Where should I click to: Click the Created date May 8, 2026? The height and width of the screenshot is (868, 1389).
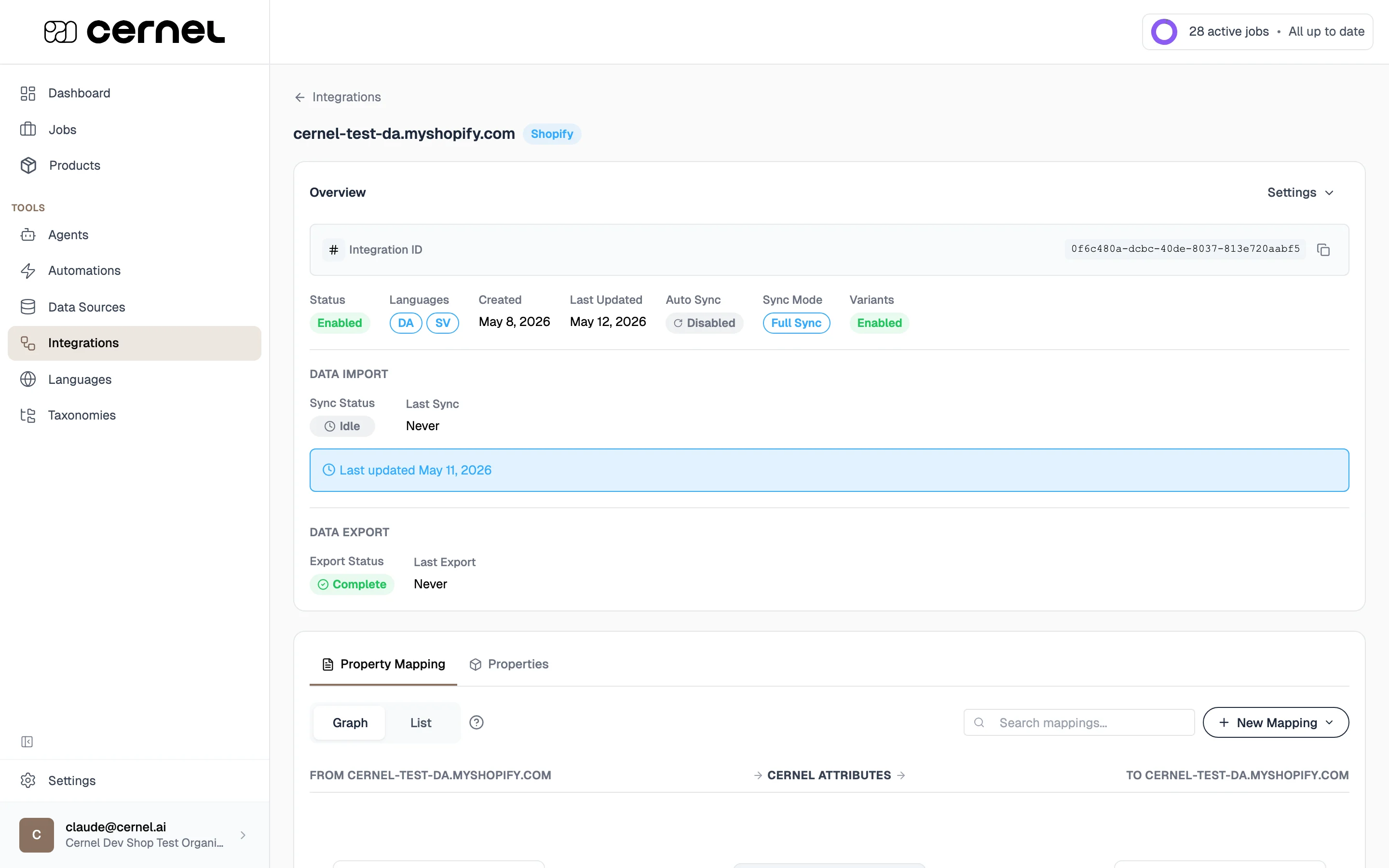pos(514,322)
